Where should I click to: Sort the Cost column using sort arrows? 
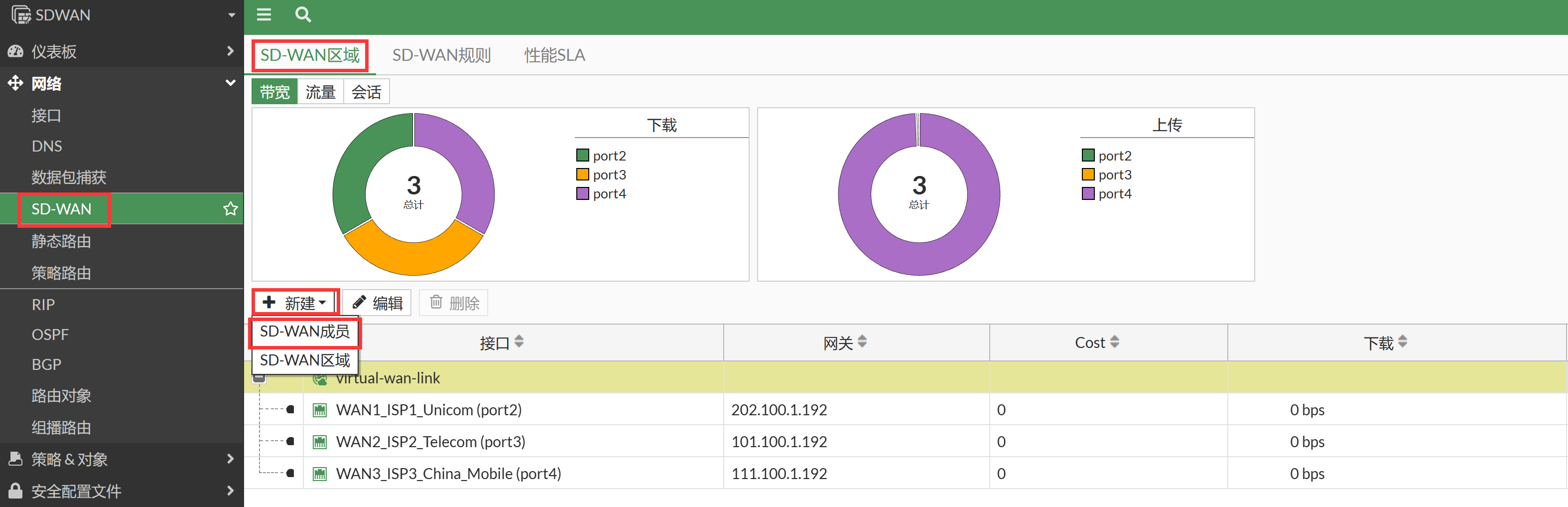(x=1114, y=342)
